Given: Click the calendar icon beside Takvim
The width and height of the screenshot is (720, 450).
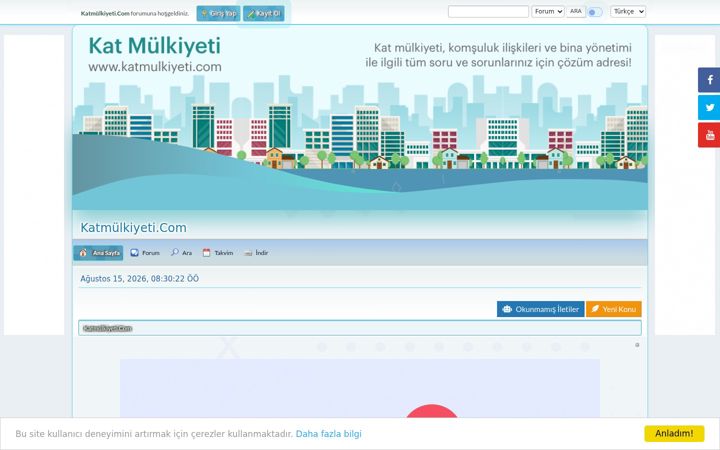Looking at the screenshot, I should click(207, 253).
